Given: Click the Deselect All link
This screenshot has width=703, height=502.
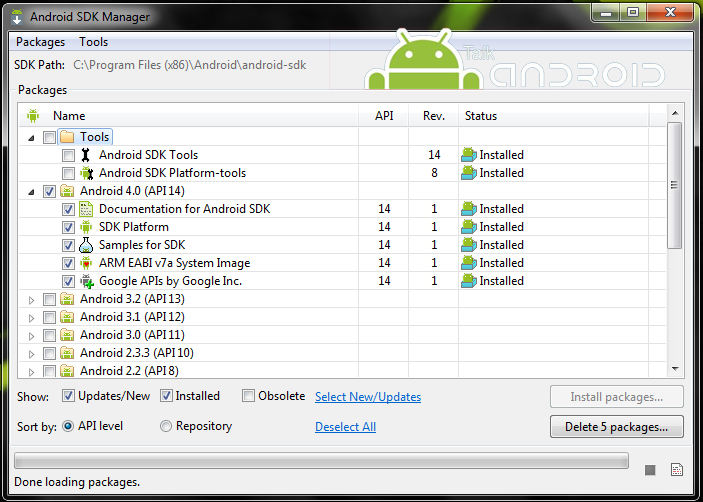Looking at the screenshot, I should point(345,427).
